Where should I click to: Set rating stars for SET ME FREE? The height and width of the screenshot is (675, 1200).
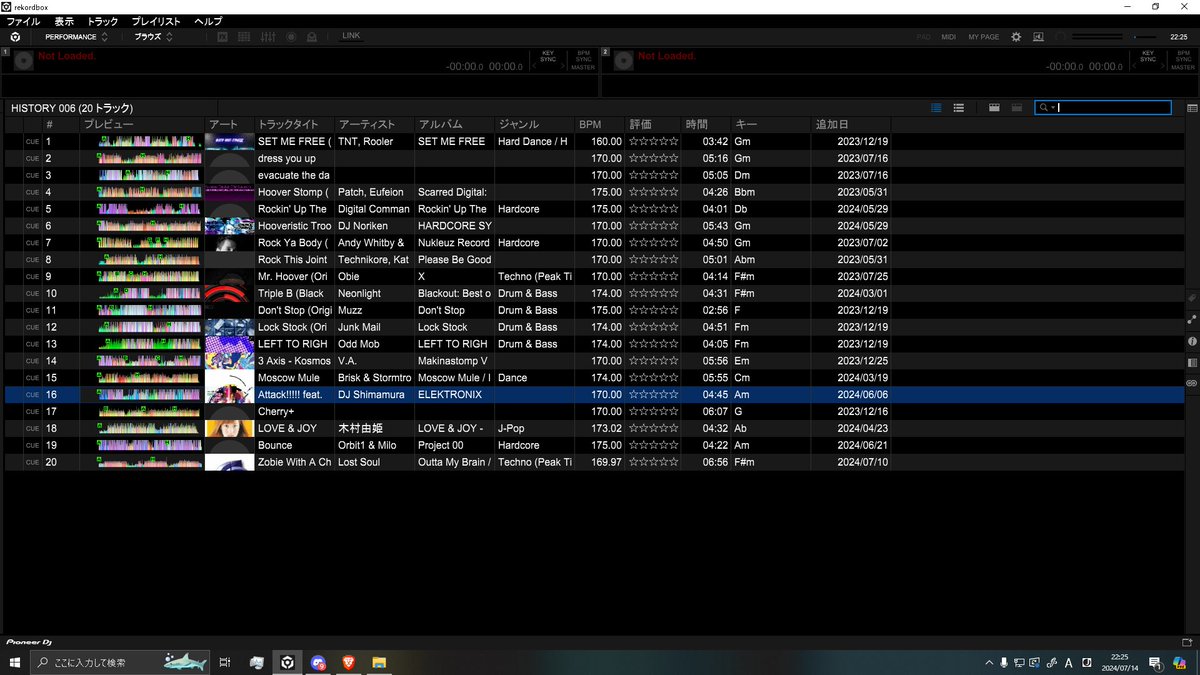653,142
